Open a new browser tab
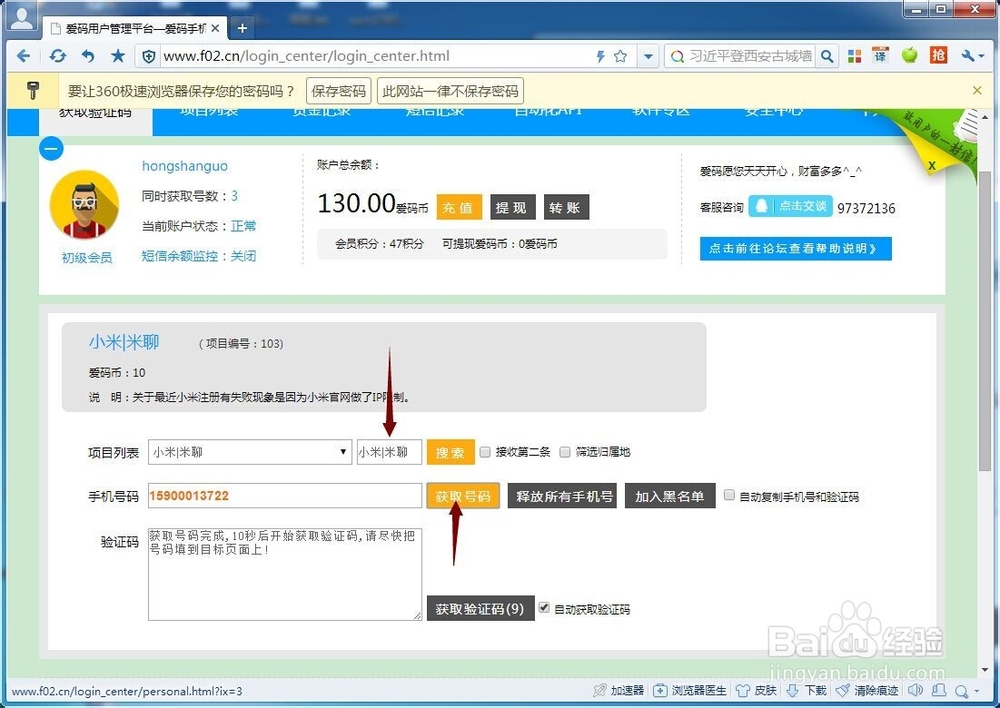Screen dimensions: 1000x708 [x=242, y=28]
